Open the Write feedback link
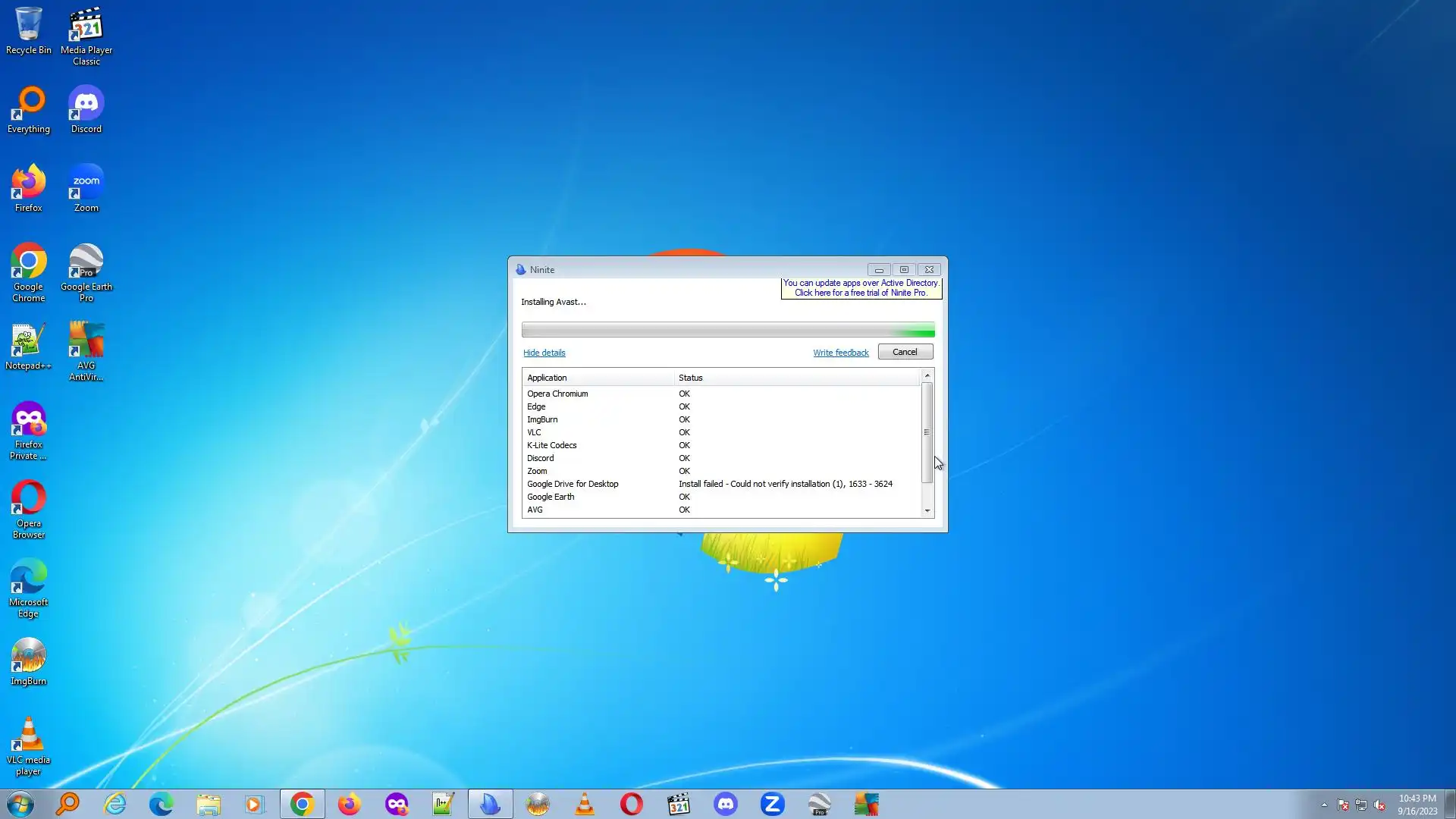The image size is (1456, 819). tap(840, 353)
